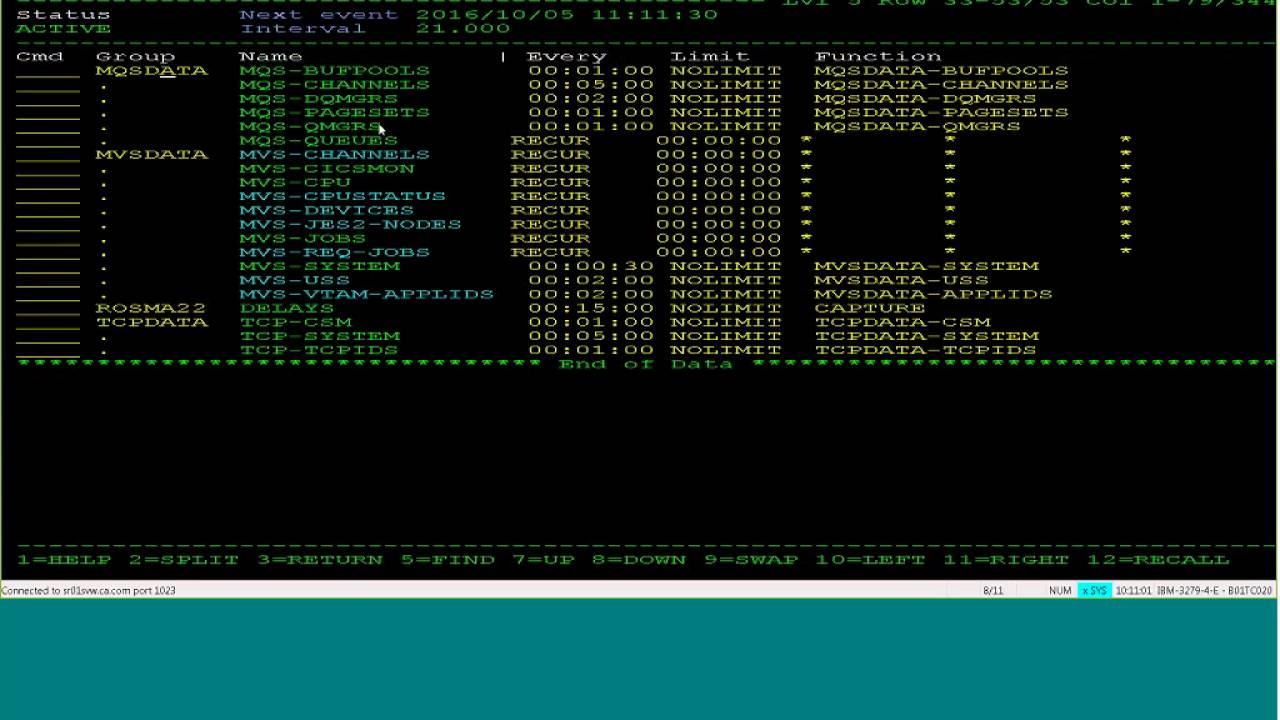Click the Next event timestamp 2016/10/05 11:11:30

[x=567, y=15]
